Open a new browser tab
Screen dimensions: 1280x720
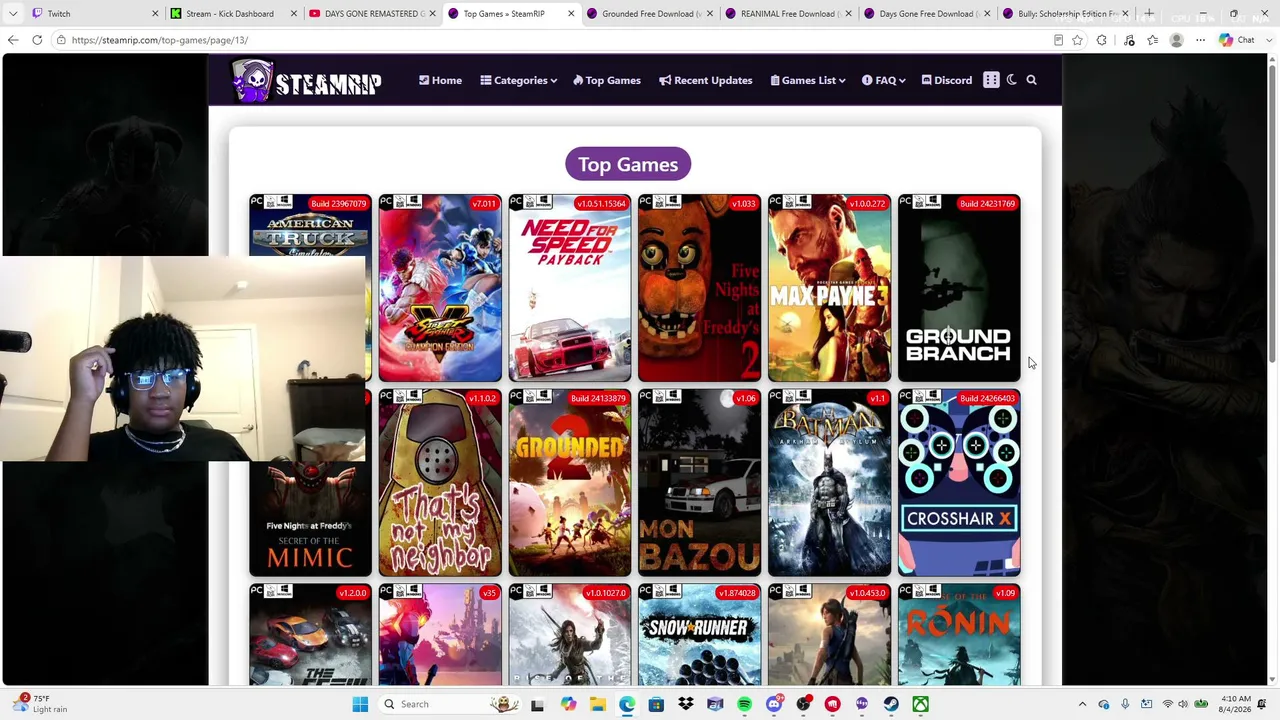pos(1149,14)
